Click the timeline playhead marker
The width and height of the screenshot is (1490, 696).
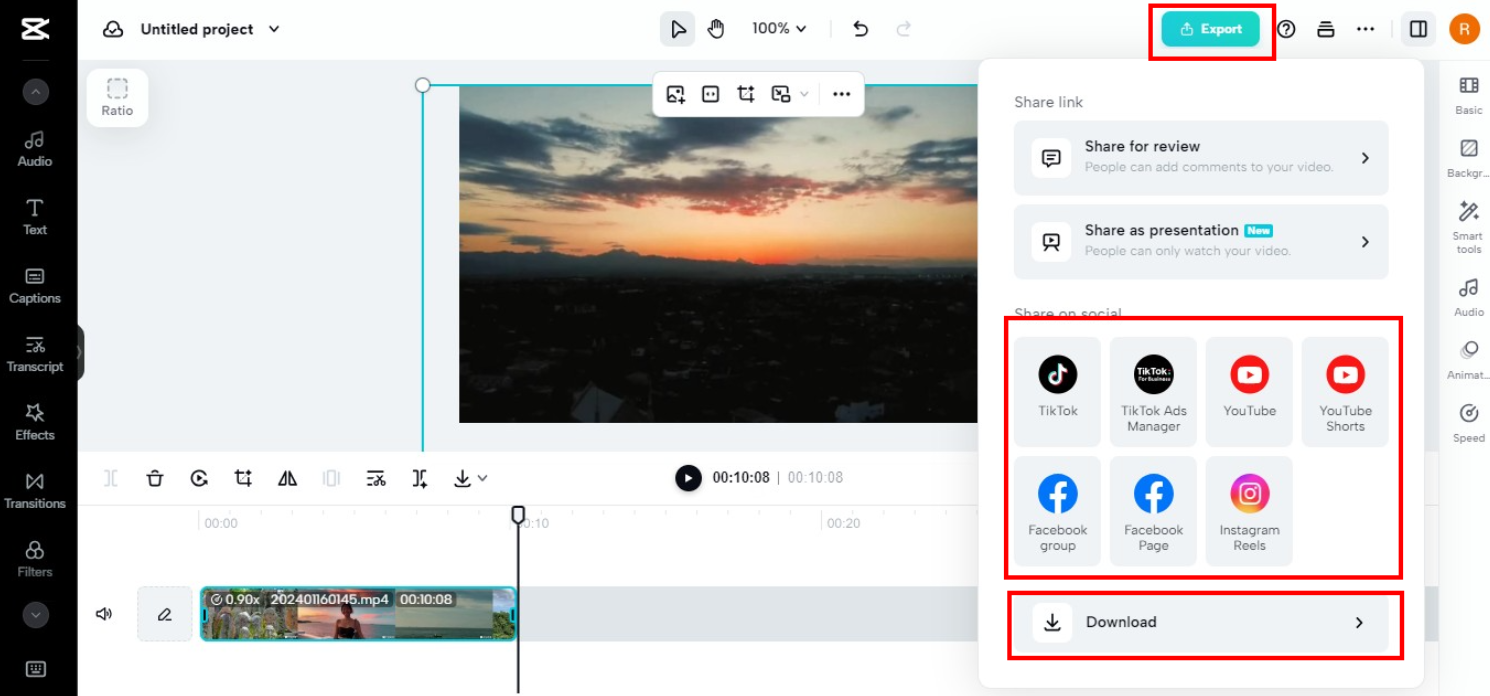[x=518, y=515]
